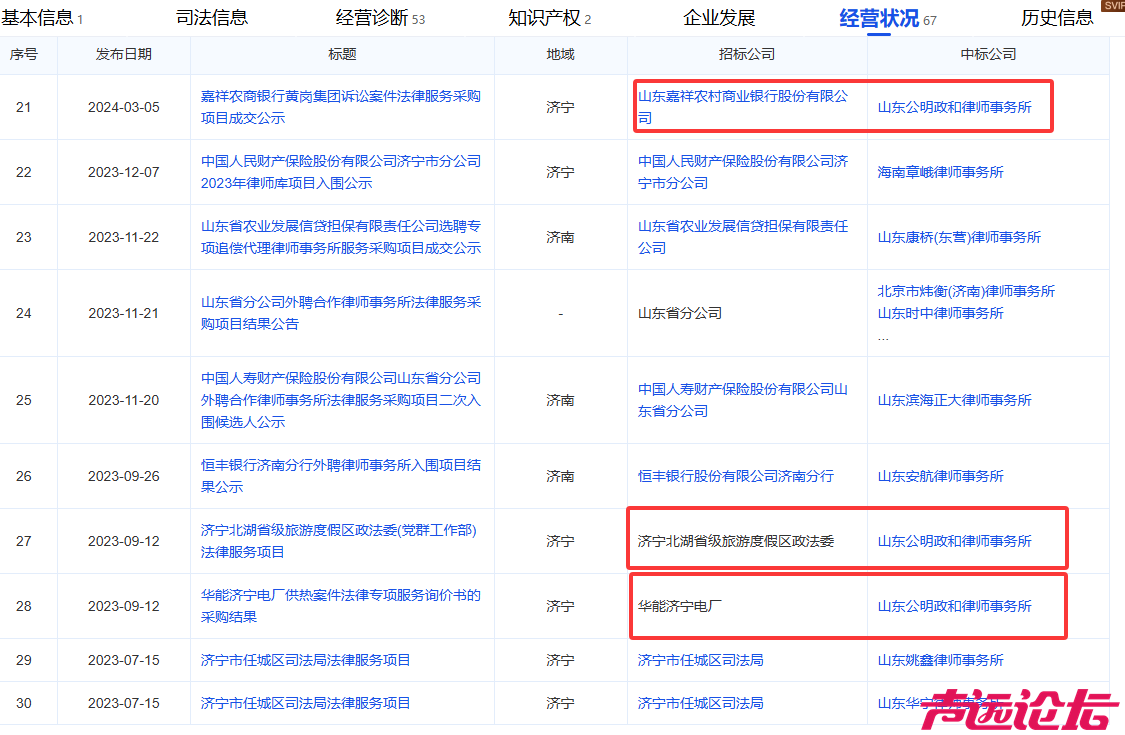Click the 北京市炜衡(济南)律师事务所 link

tap(965, 291)
